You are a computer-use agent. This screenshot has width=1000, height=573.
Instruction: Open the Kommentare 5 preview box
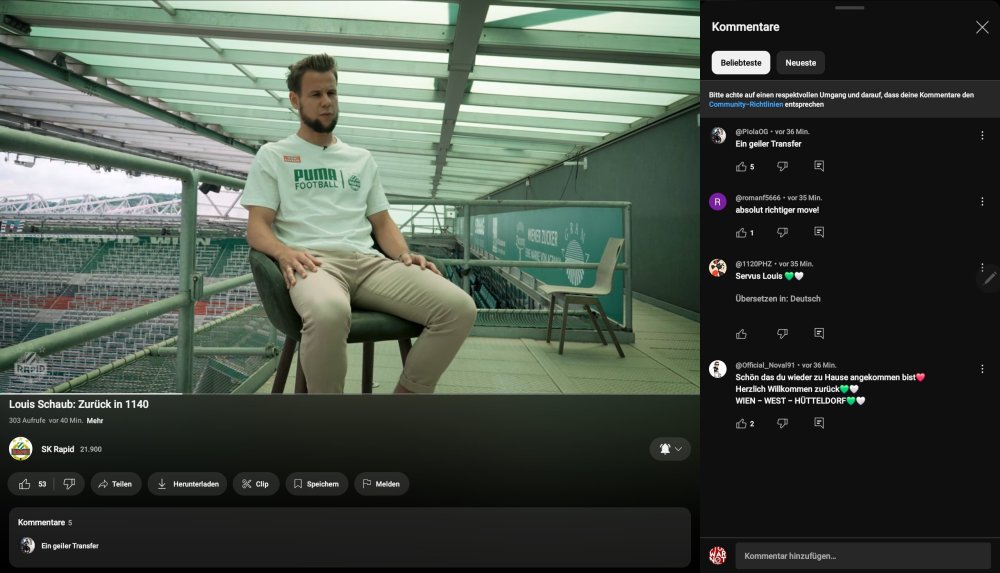(349, 537)
